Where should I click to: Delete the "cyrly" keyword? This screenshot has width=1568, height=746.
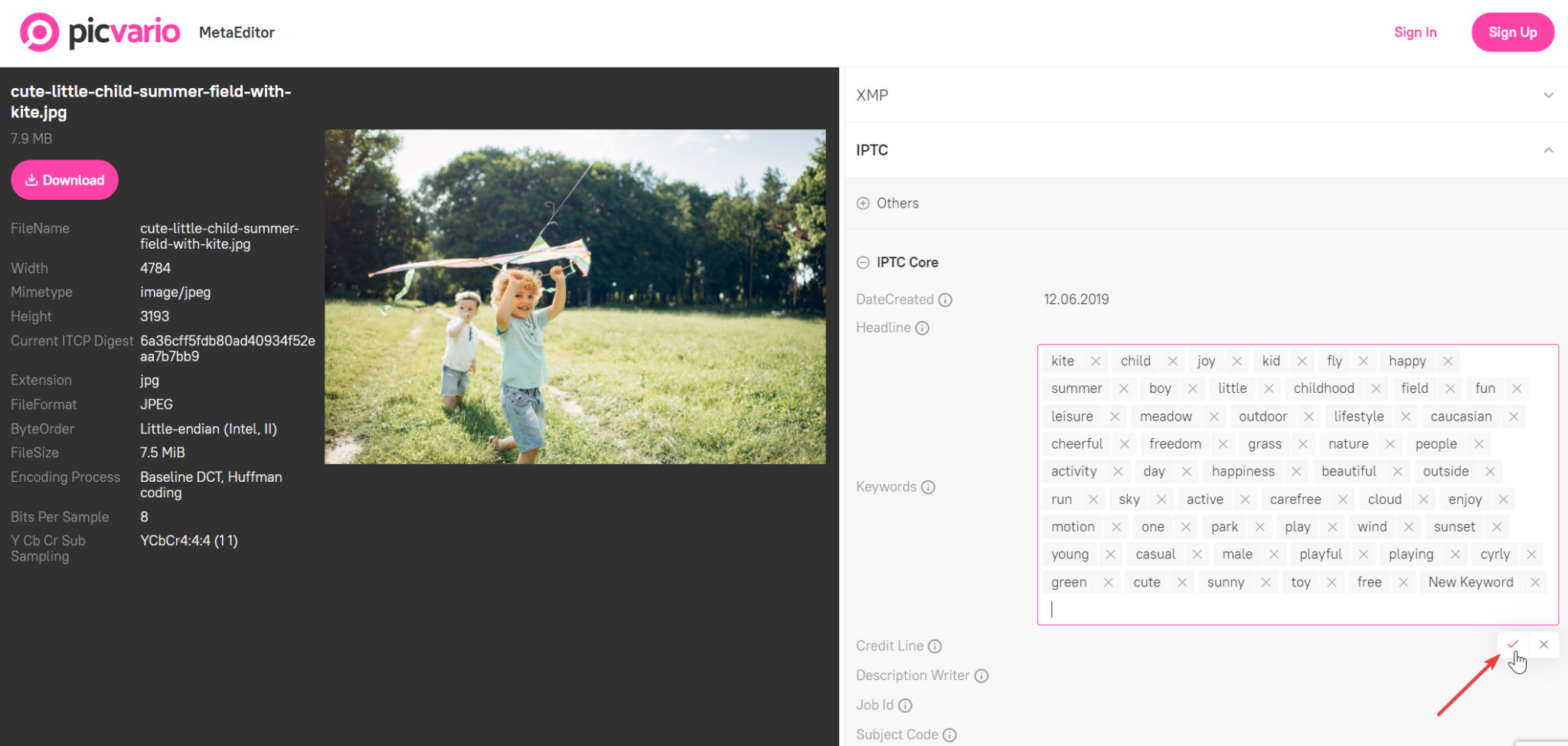[1531, 554]
